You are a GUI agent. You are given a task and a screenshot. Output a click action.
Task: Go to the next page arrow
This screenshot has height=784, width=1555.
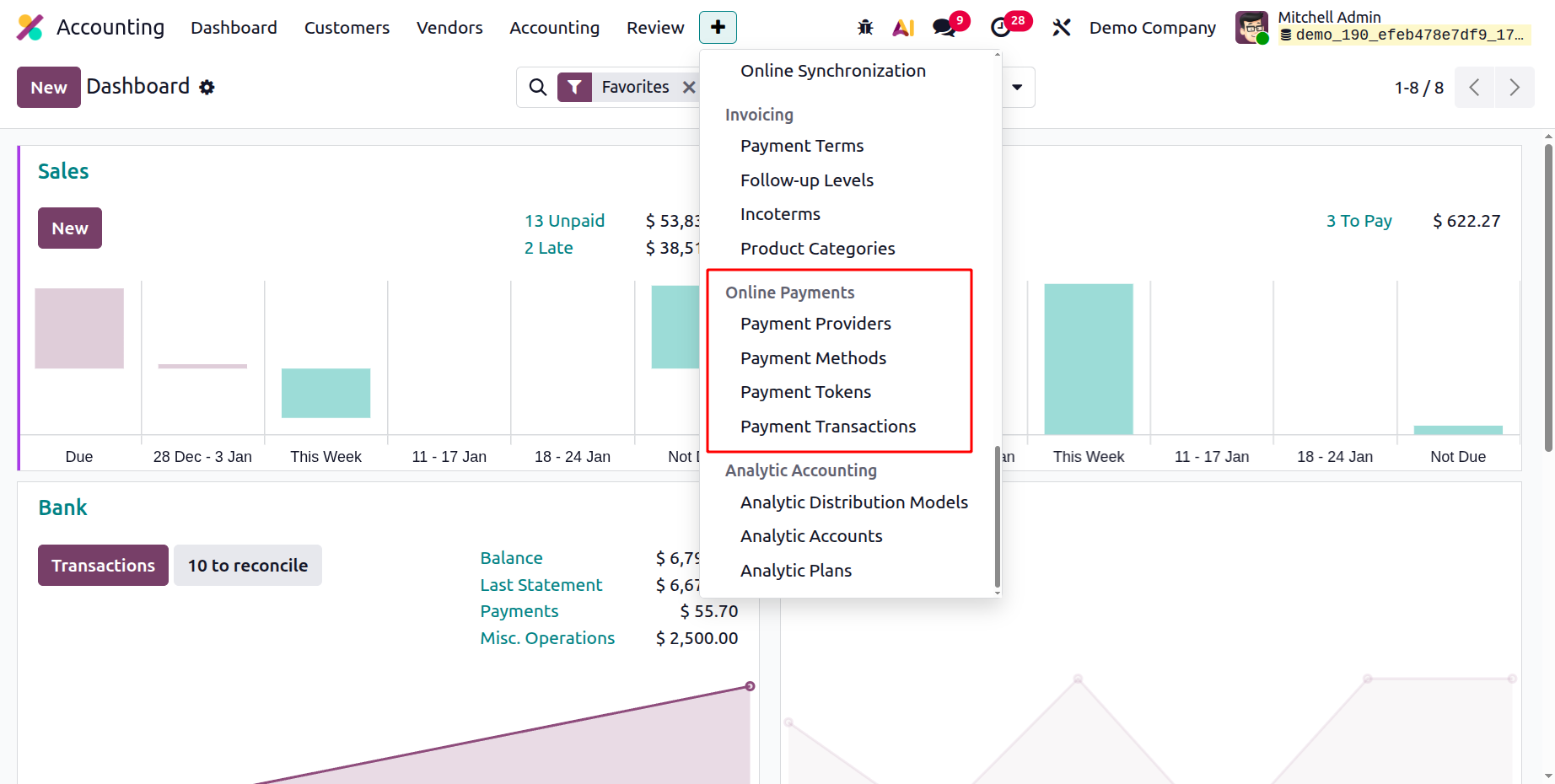coord(1515,88)
